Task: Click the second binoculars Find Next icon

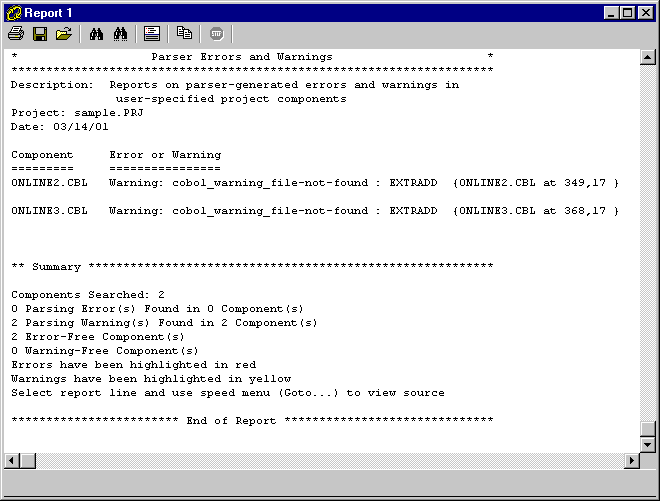Action: (x=121, y=34)
